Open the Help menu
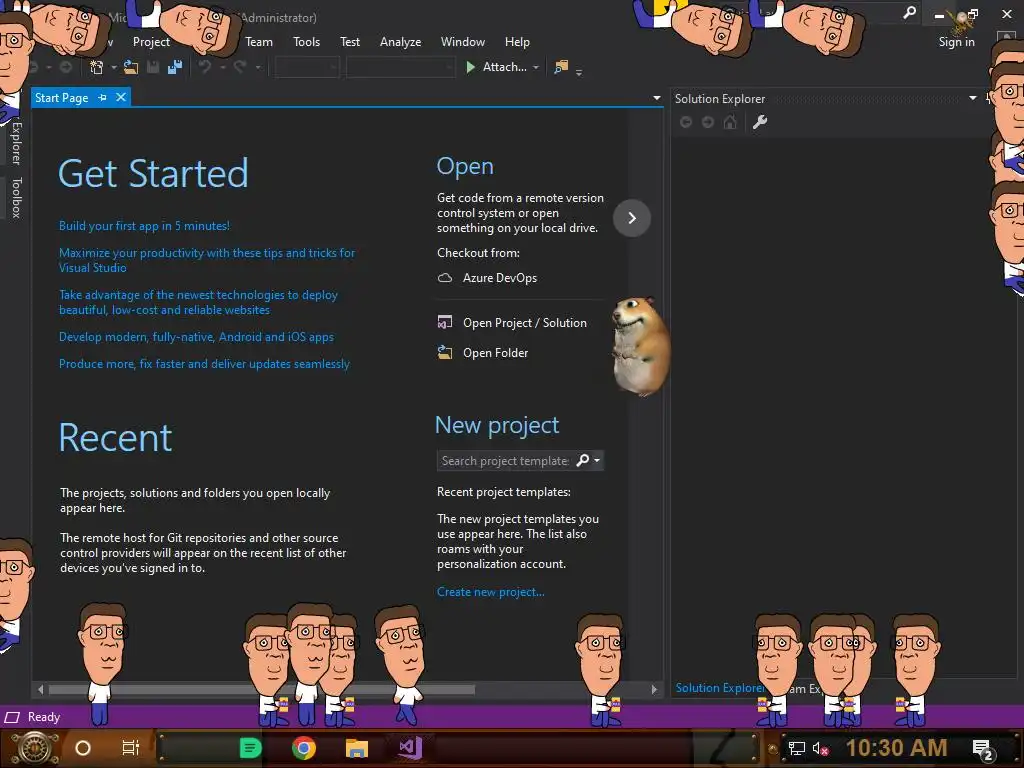The width and height of the screenshot is (1024, 768). 517,42
